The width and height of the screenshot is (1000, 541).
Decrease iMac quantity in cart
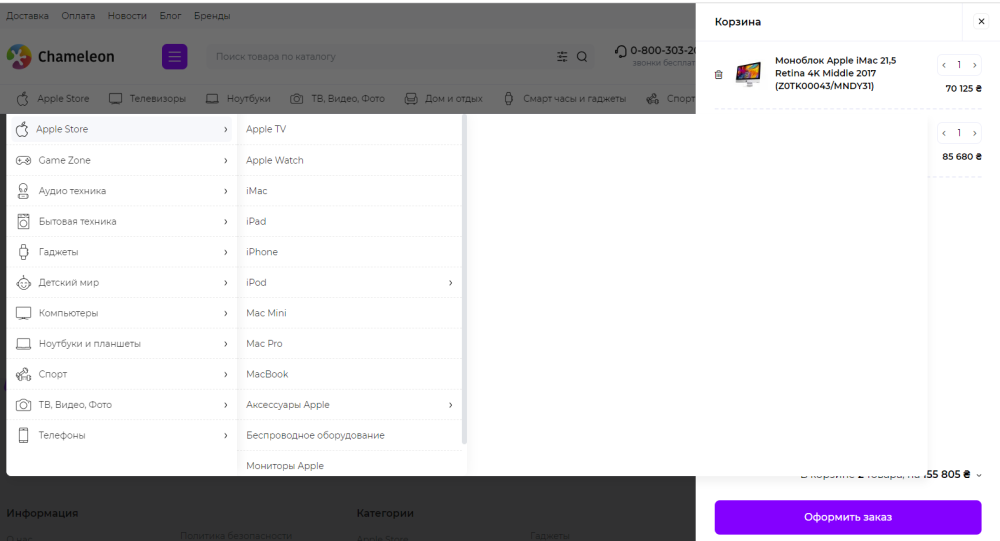[944, 65]
